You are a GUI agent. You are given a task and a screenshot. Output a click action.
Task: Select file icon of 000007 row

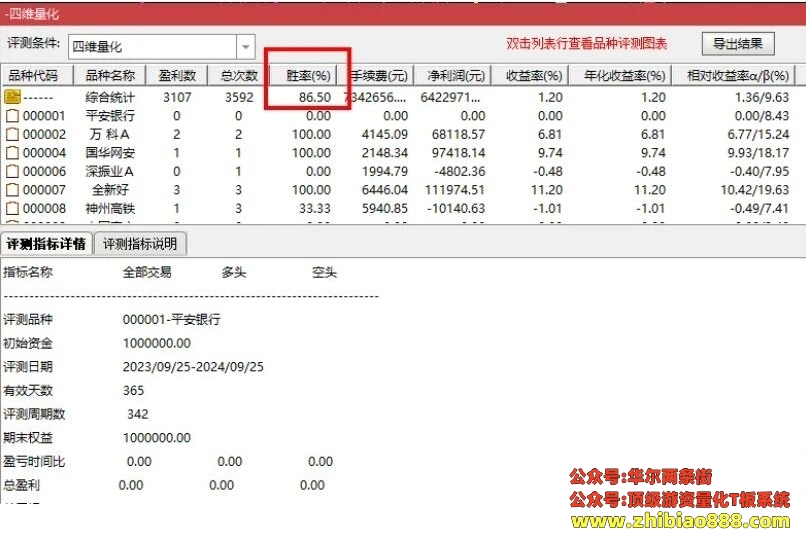(12, 190)
